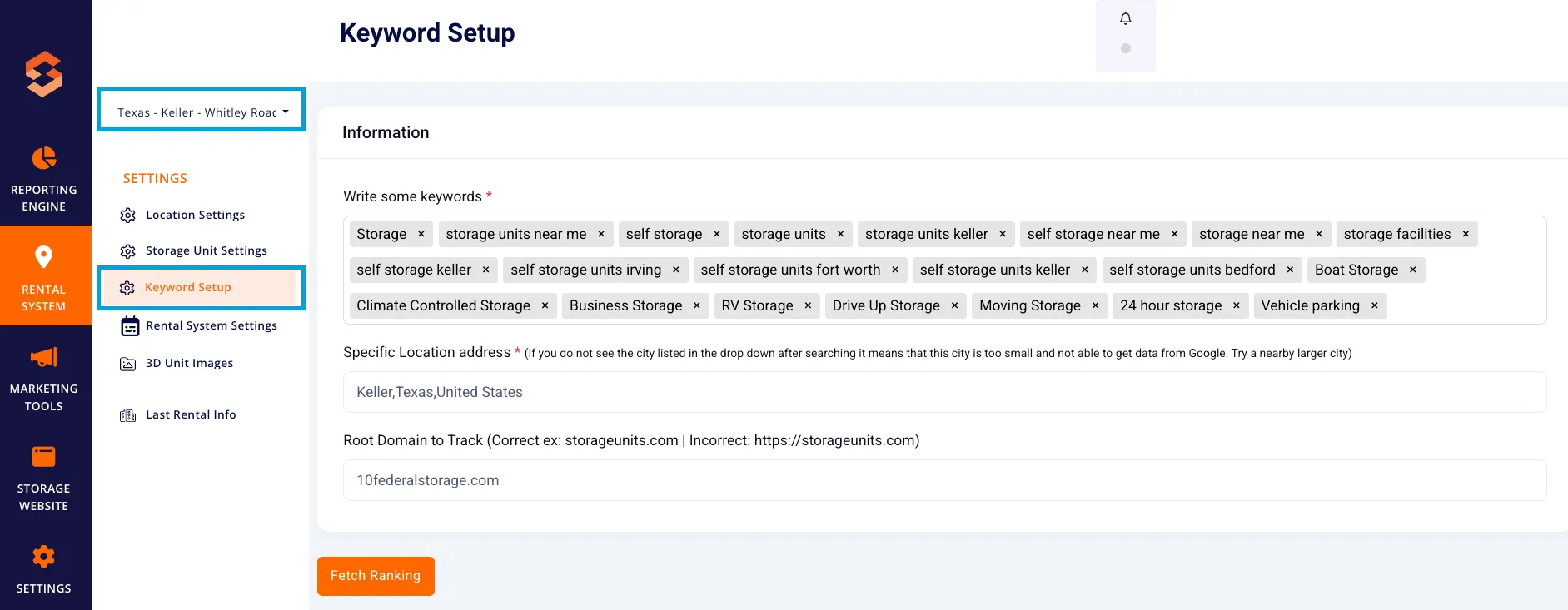Remove 'storage near me' keyword tag

click(x=1319, y=234)
